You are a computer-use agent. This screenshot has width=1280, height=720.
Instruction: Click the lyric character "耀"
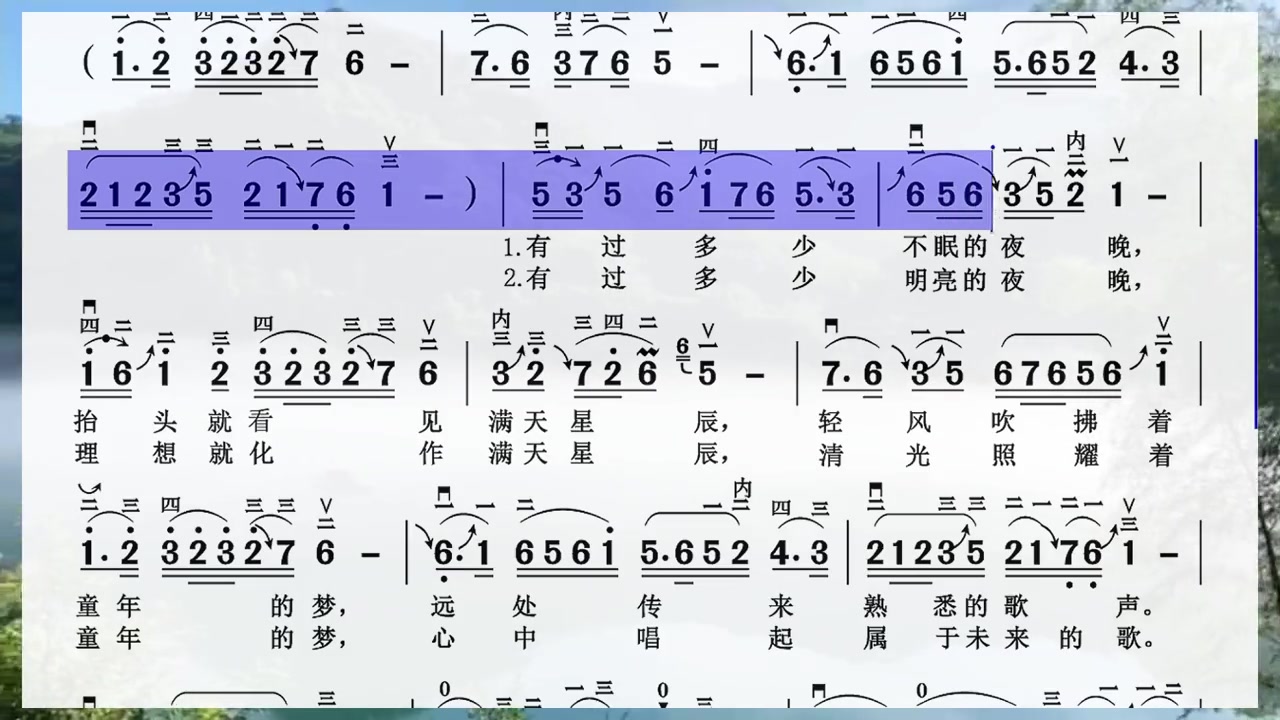click(x=1085, y=455)
